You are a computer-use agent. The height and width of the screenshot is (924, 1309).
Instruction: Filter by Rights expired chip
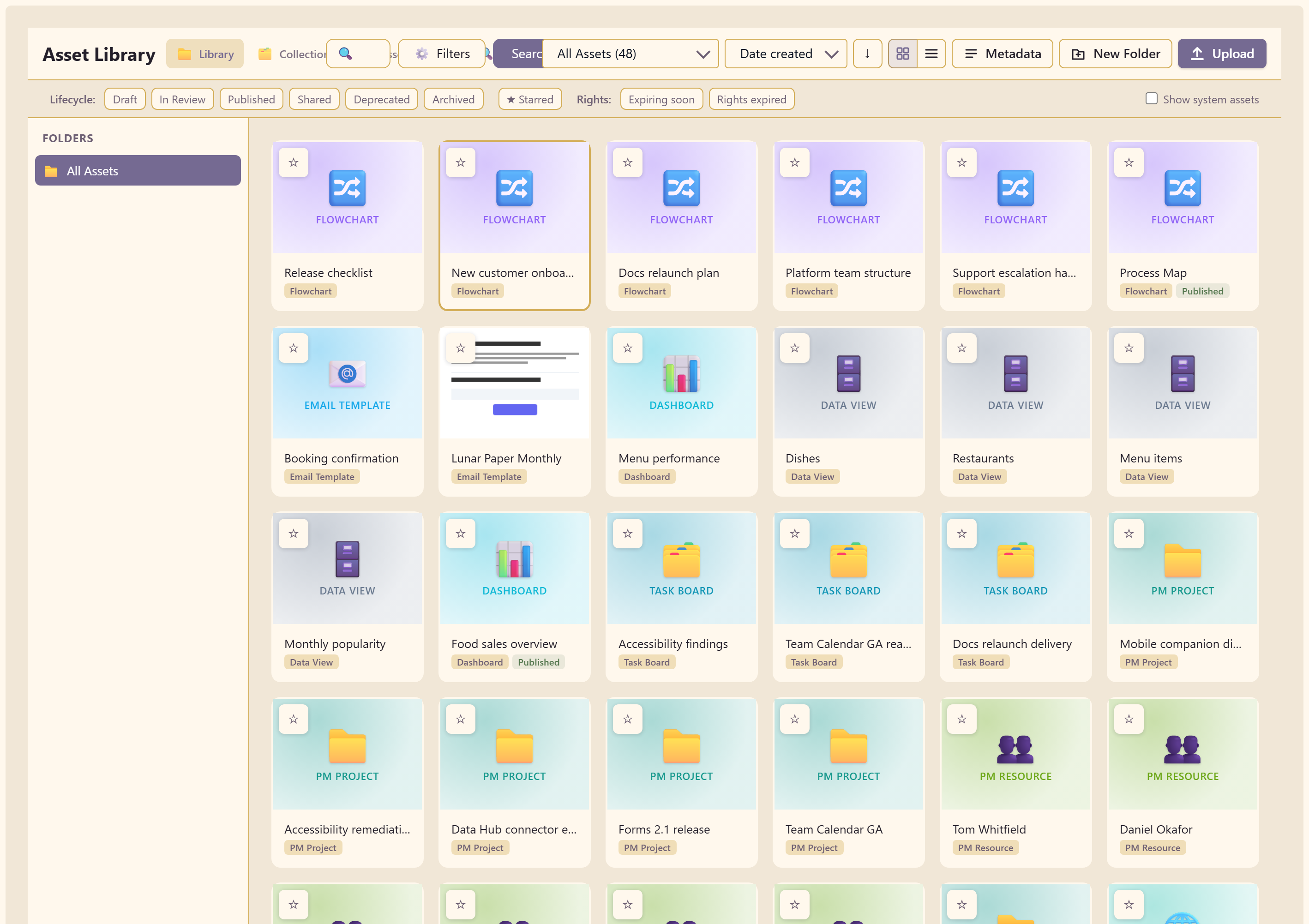pos(751,99)
